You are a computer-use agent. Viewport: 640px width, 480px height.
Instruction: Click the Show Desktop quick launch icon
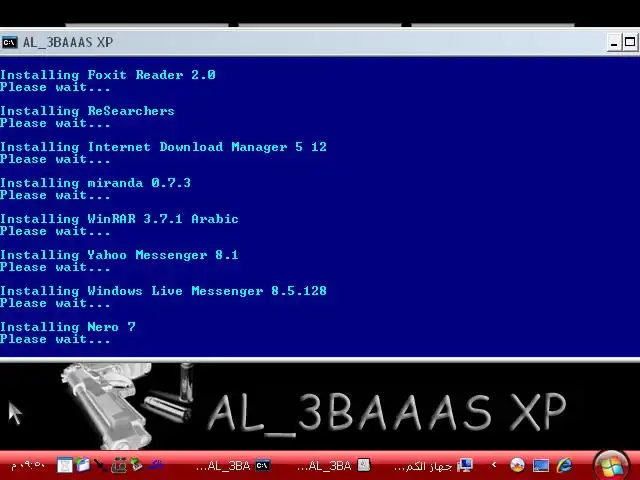[x=541, y=465]
